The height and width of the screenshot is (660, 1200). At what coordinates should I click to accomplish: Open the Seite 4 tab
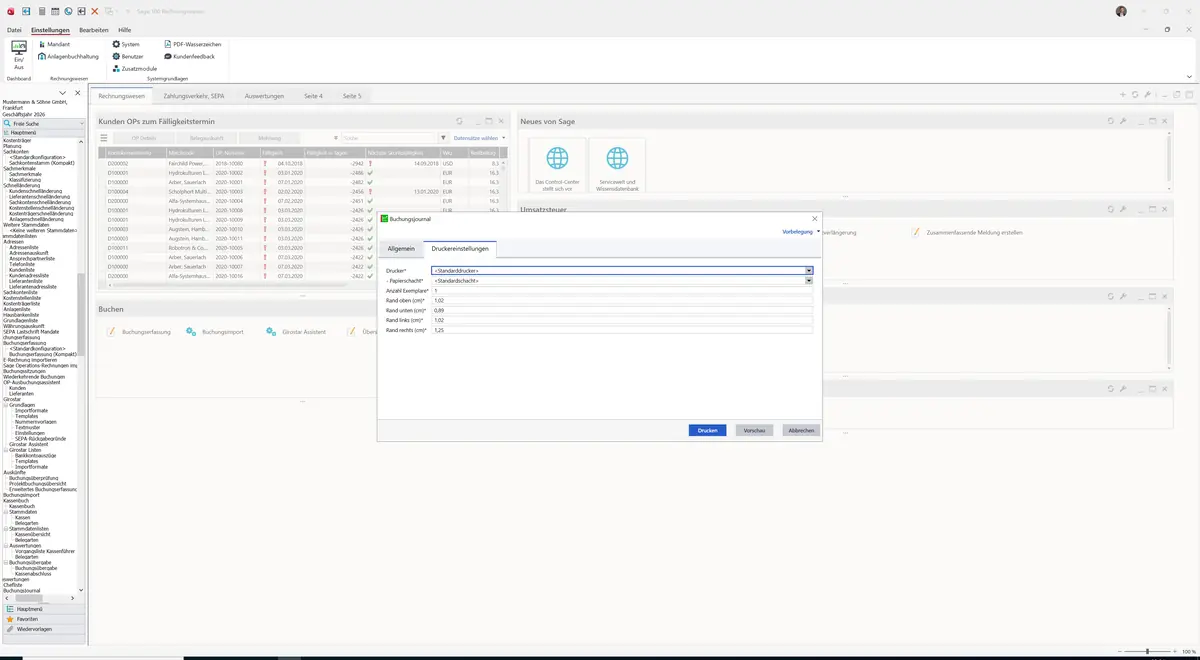pos(313,96)
